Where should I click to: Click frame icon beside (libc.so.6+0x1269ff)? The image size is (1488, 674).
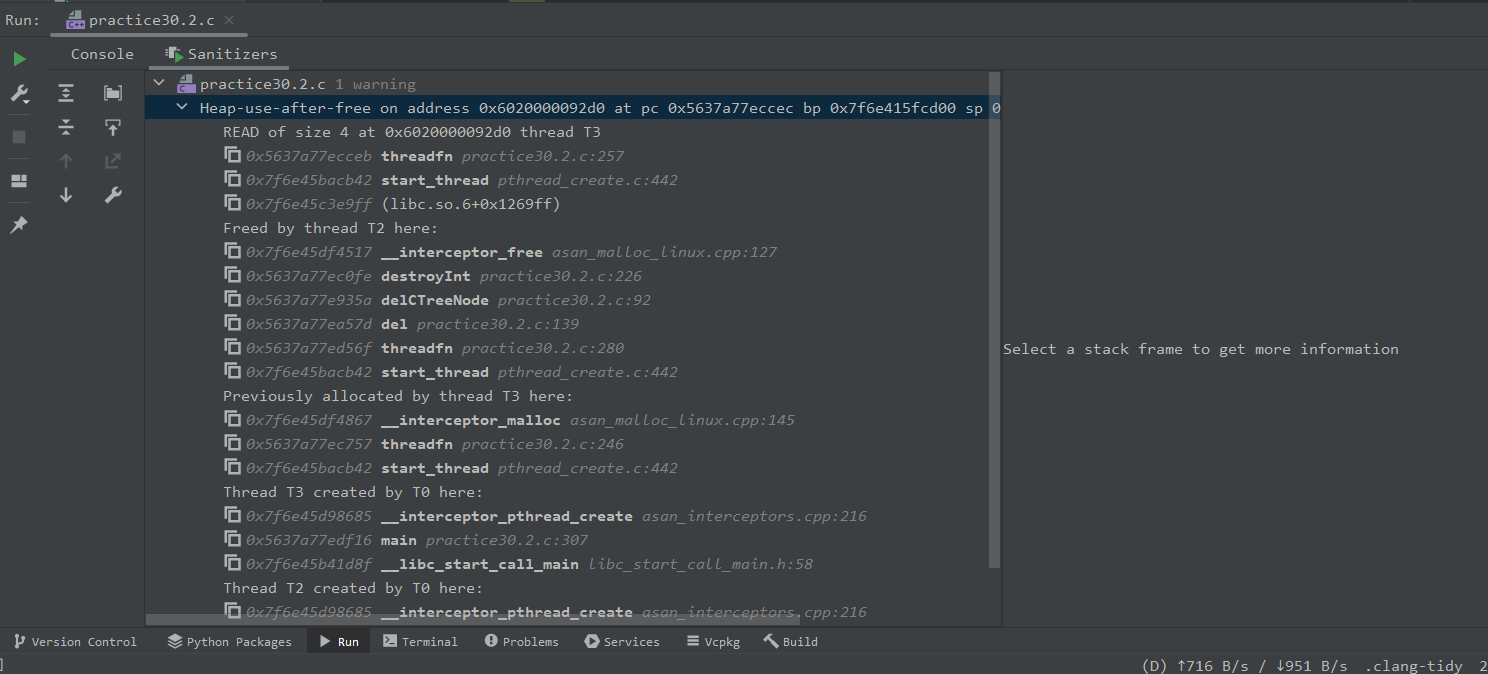233,203
